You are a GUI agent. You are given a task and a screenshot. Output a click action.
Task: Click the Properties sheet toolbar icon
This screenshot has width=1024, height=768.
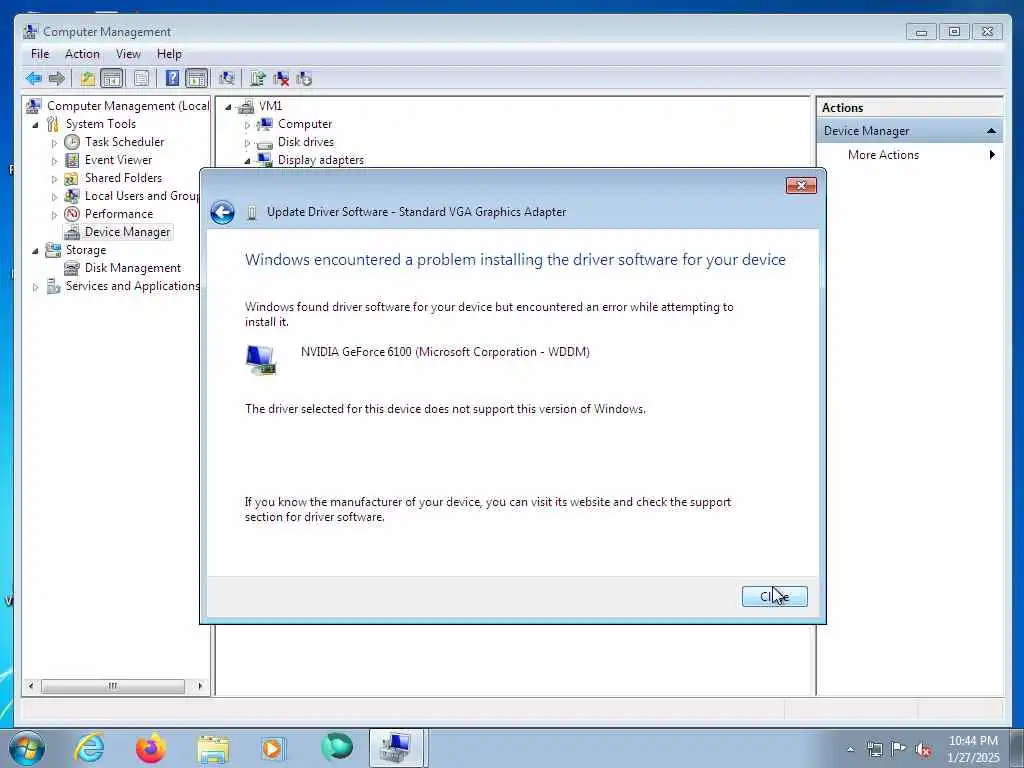(x=141, y=79)
